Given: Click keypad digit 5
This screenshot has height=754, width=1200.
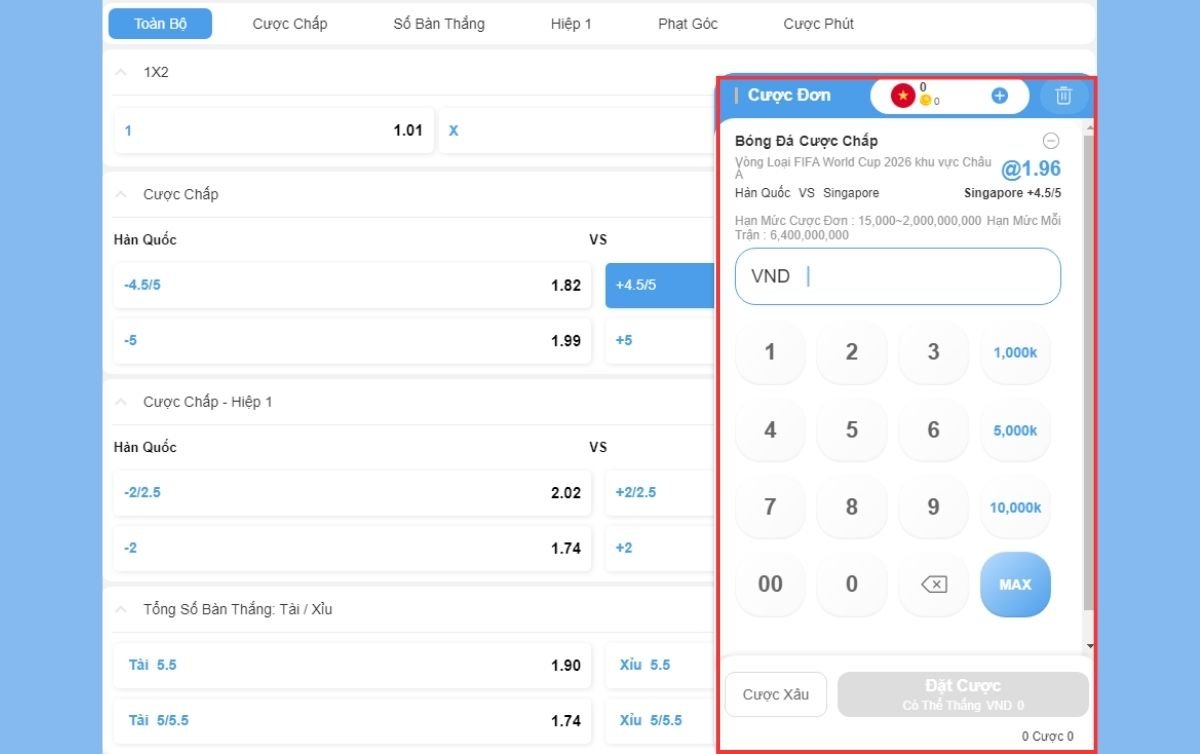Looking at the screenshot, I should click(x=852, y=430).
